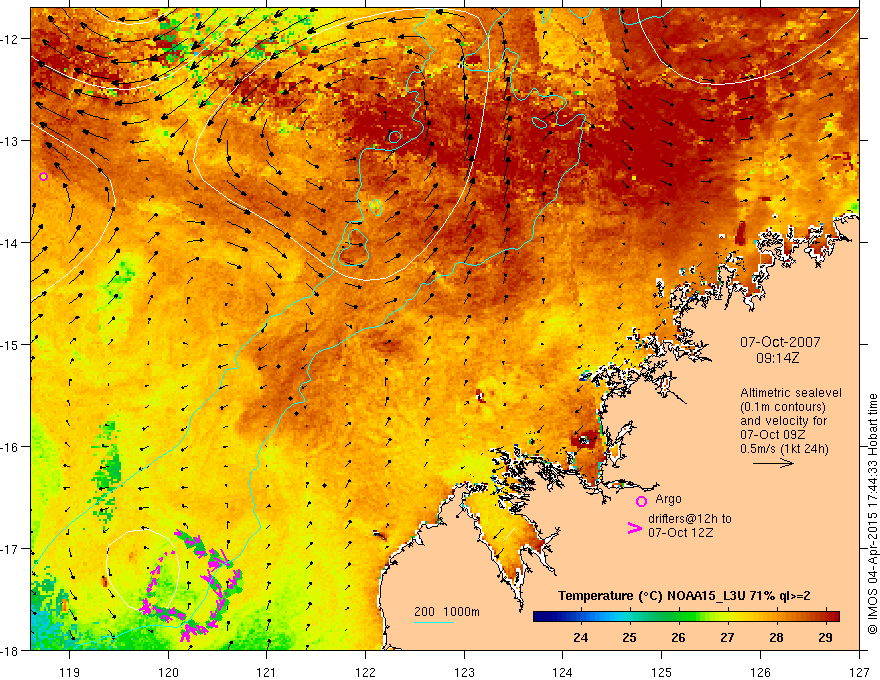
Task: Click the color bar label 25
Action: coord(630,637)
